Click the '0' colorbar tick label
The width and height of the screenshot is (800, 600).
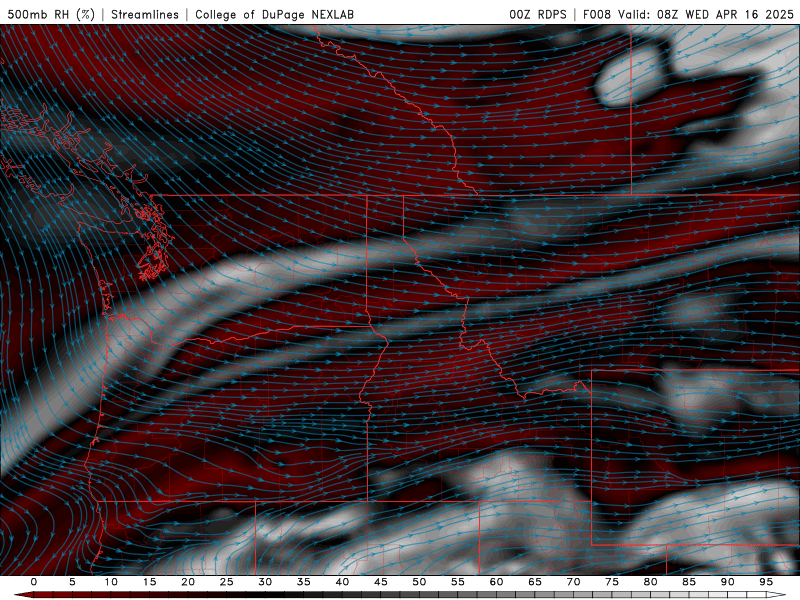pyautogui.click(x=34, y=582)
